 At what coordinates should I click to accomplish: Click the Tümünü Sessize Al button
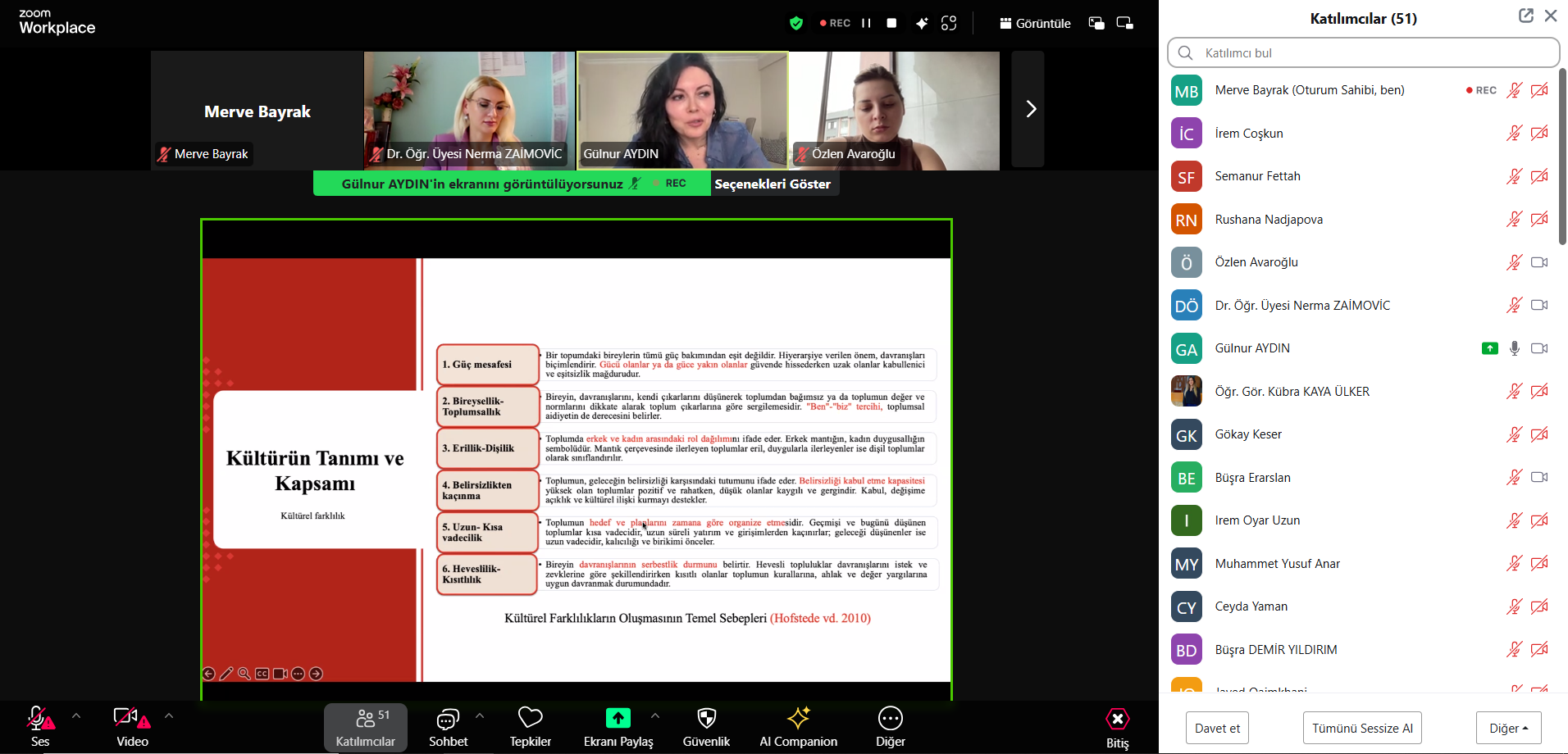tap(1361, 728)
